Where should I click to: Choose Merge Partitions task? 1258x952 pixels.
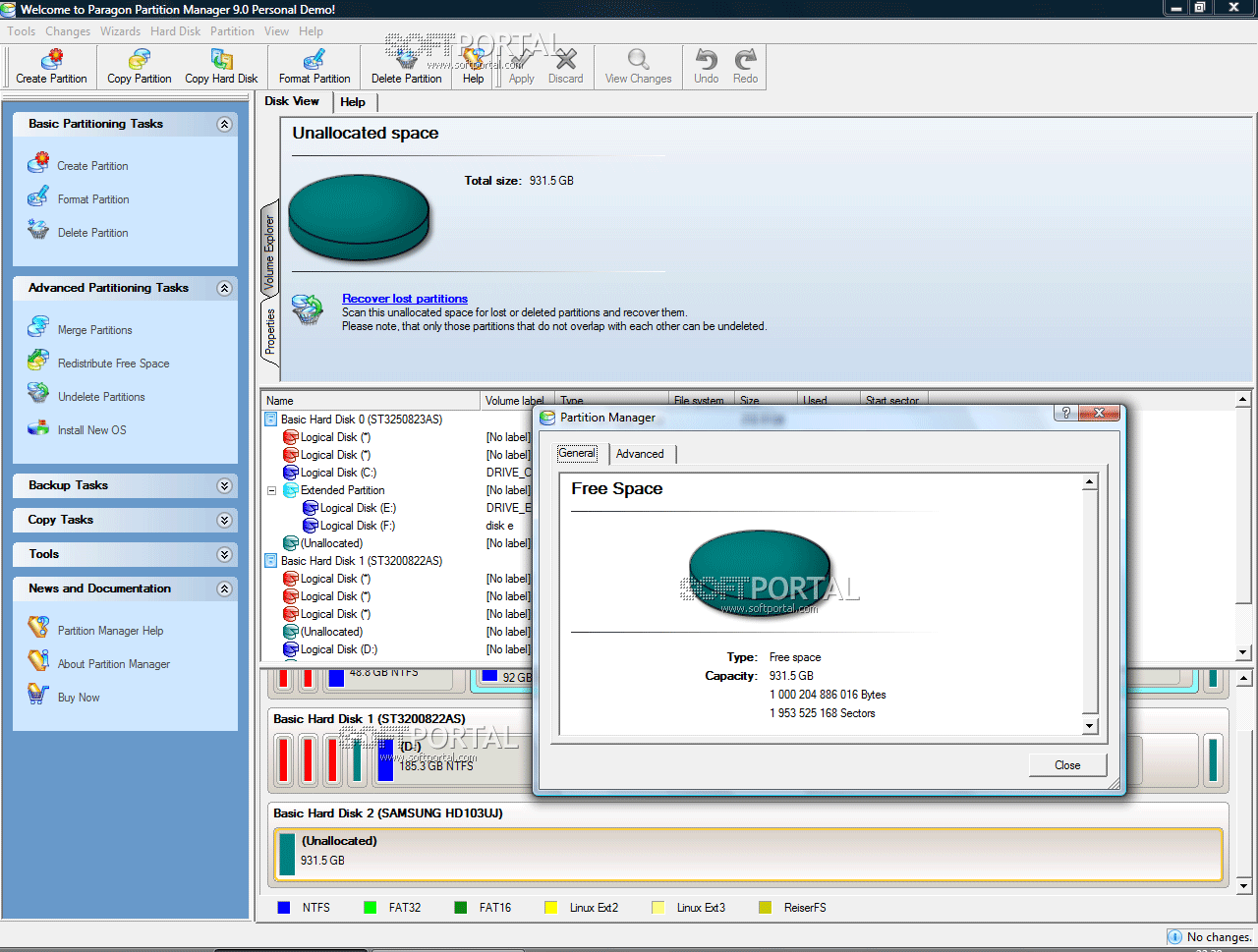[x=94, y=330]
